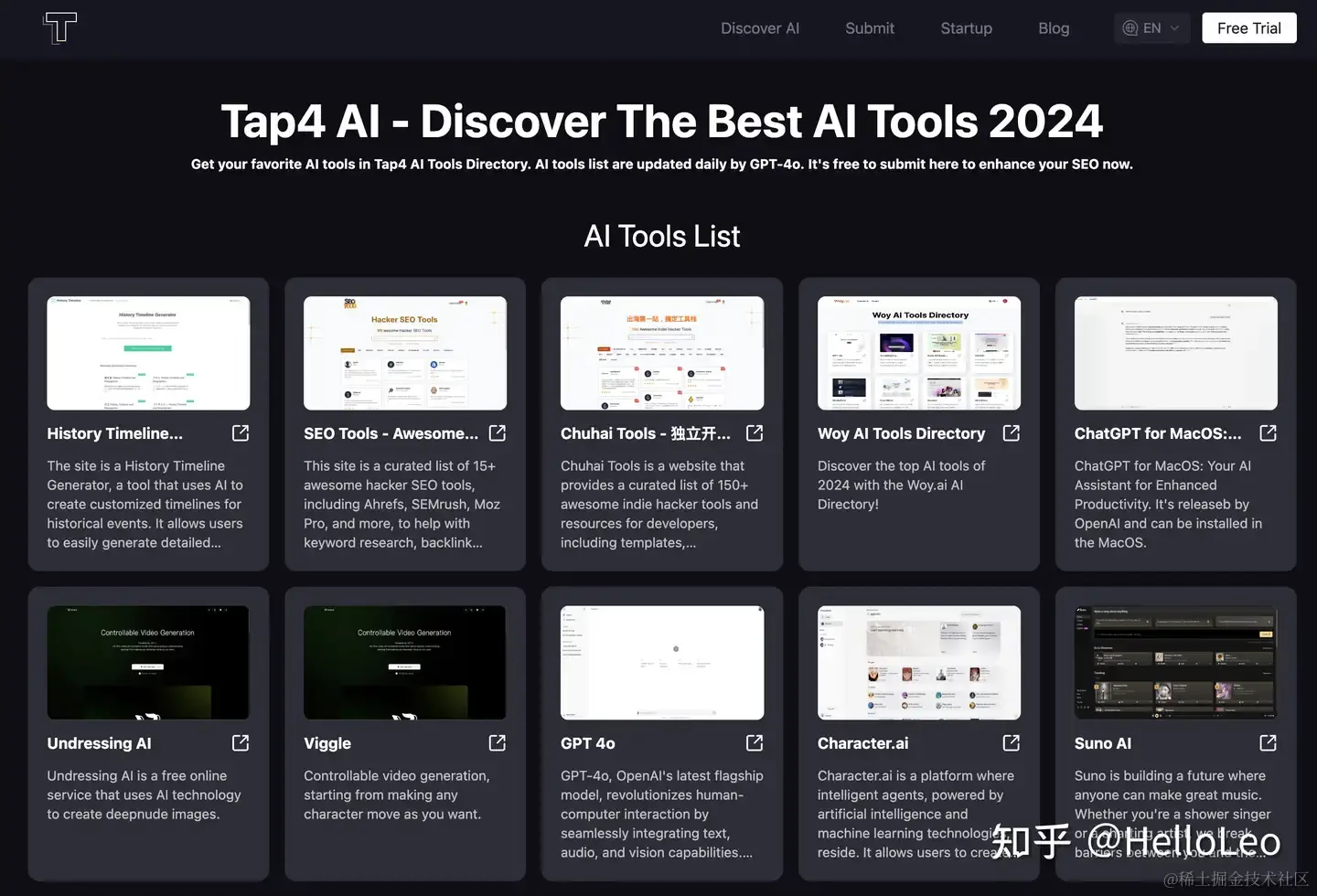
Task: Open Character.ai card thumbnail
Action: 919,663
